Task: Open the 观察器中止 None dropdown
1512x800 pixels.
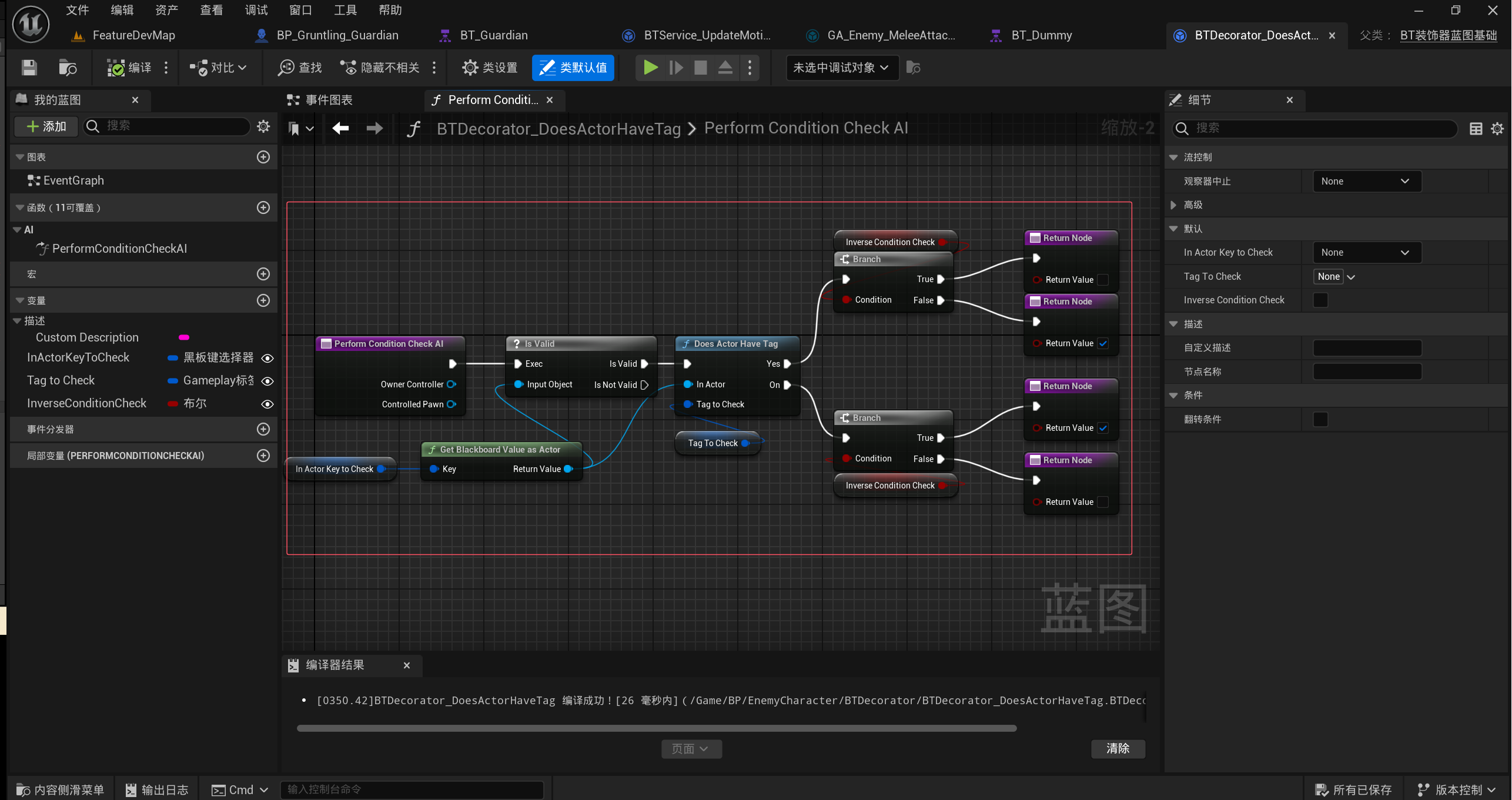Action: (x=1367, y=181)
